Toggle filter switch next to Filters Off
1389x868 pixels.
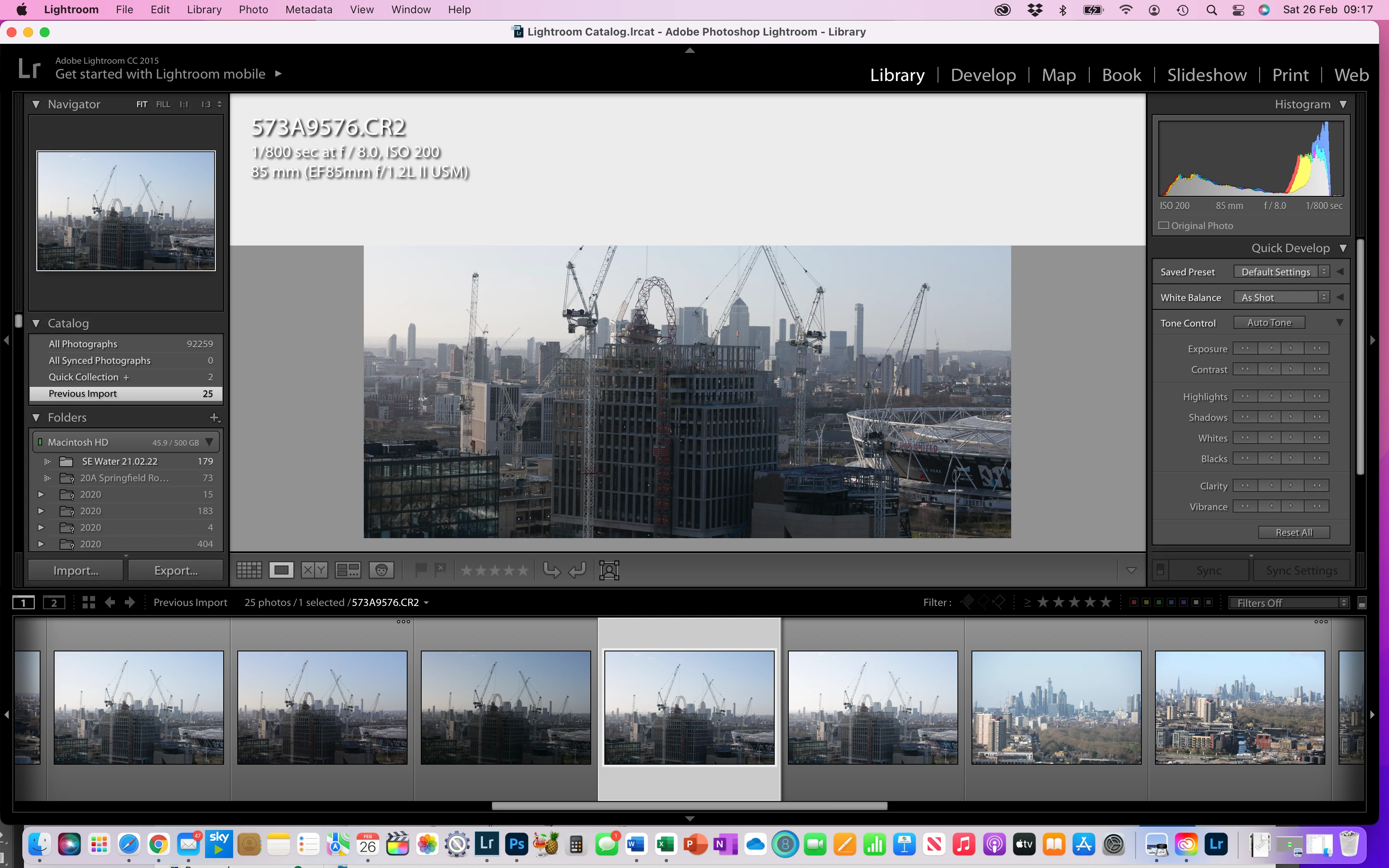point(1362,603)
